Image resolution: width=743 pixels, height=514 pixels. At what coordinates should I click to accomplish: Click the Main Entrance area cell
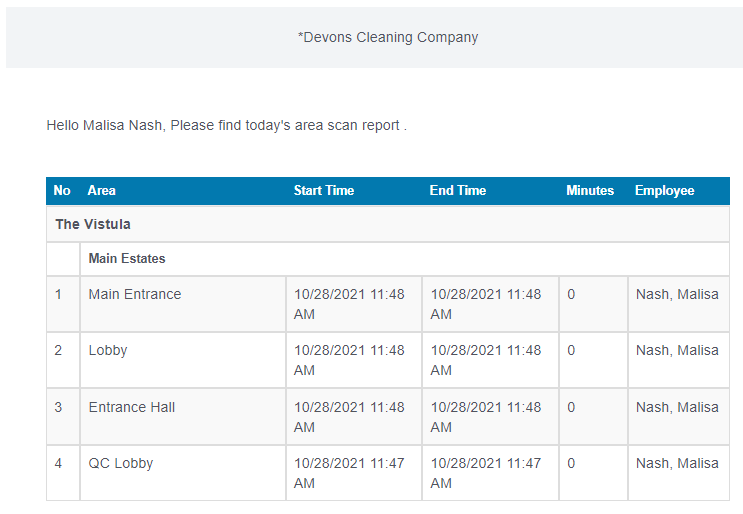[x=135, y=295]
